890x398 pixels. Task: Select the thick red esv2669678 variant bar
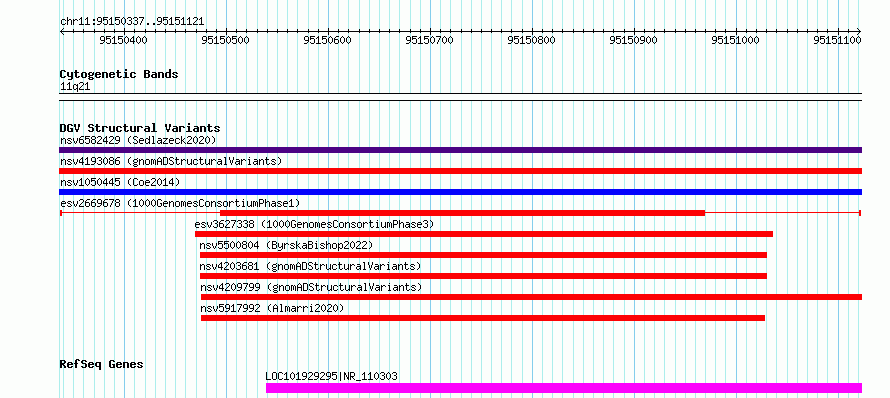pyautogui.click(x=463, y=213)
